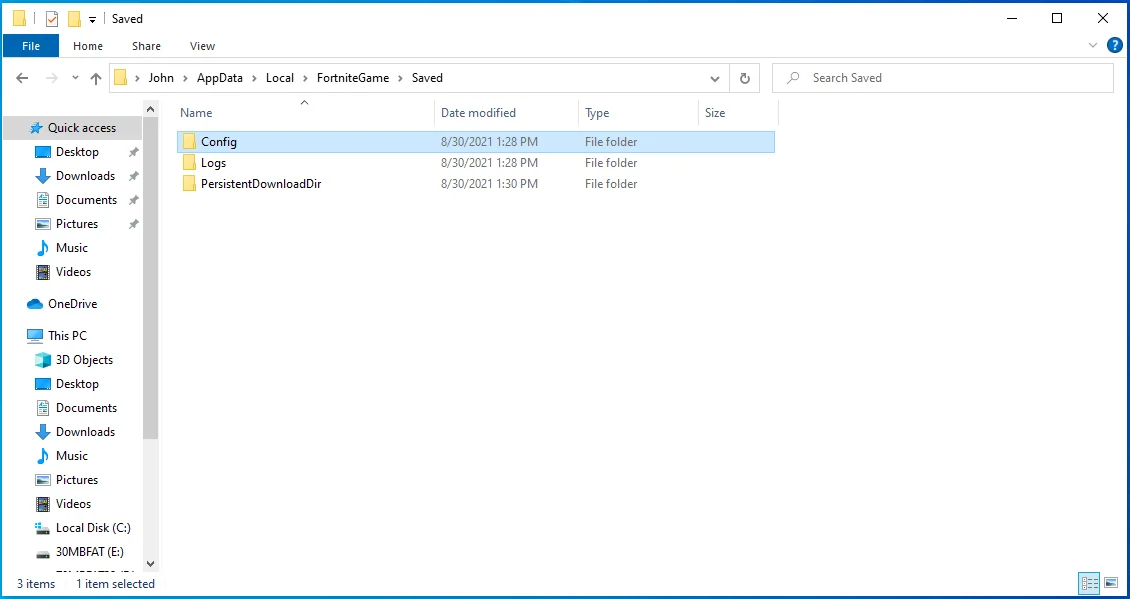Select OneDrive in the navigation pane
1130x599 pixels.
point(72,304)
